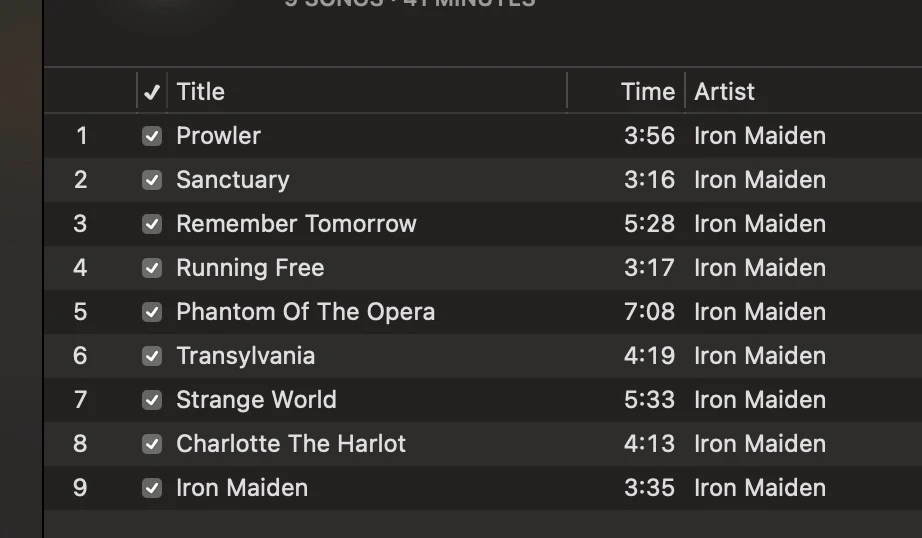Uncheck the Charlotte The Harlot checkbox

point(152,444)
